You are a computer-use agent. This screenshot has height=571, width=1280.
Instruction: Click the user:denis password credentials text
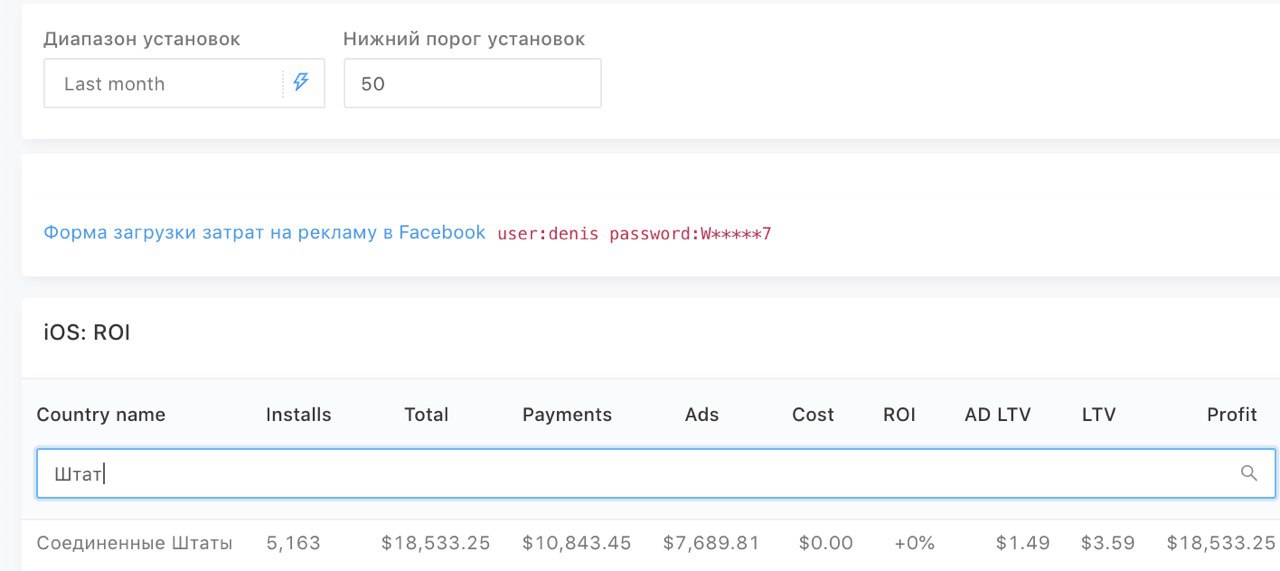click(634, 234)
